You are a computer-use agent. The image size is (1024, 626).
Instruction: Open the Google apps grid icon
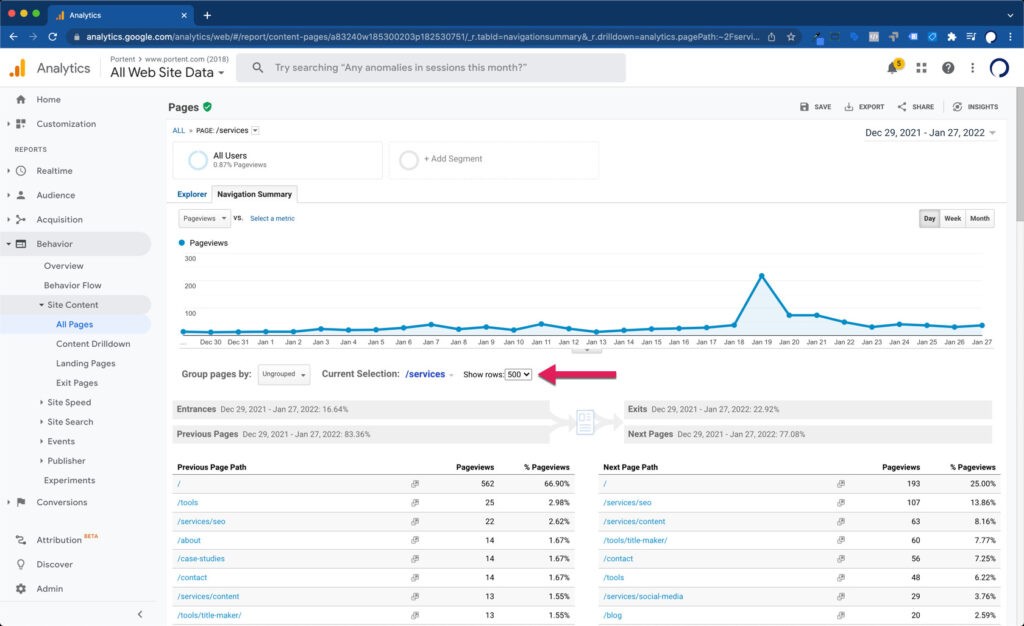(x=921, y=68)
